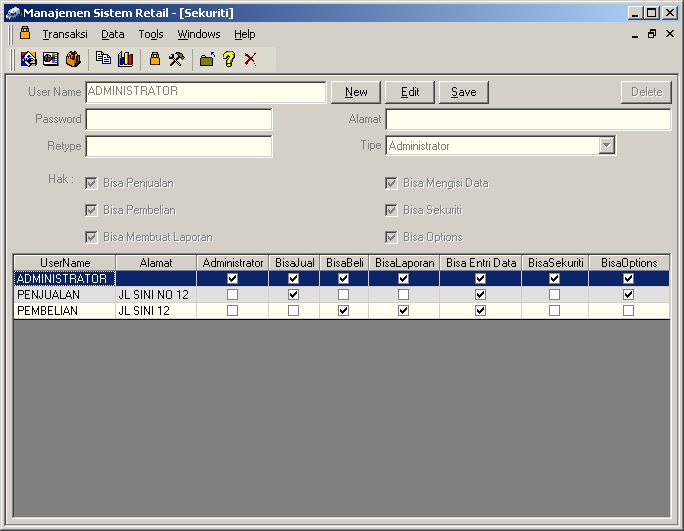Toggle BisaOptions checkbox for PEMBELIAN row
Viewport: 684px width, 531px height.
click(x=628, y=311)
